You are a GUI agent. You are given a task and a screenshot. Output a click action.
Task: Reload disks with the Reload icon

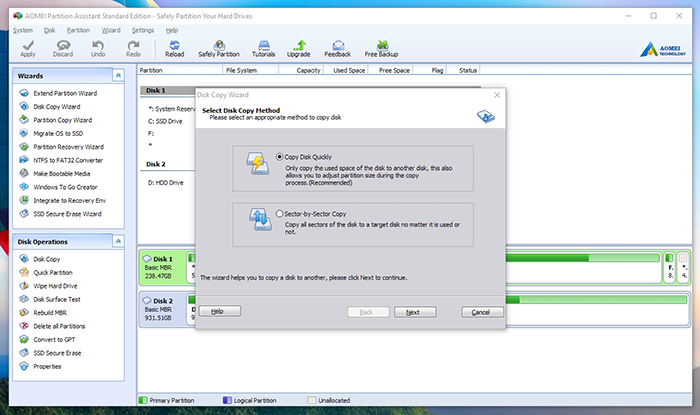coord(175,49)
